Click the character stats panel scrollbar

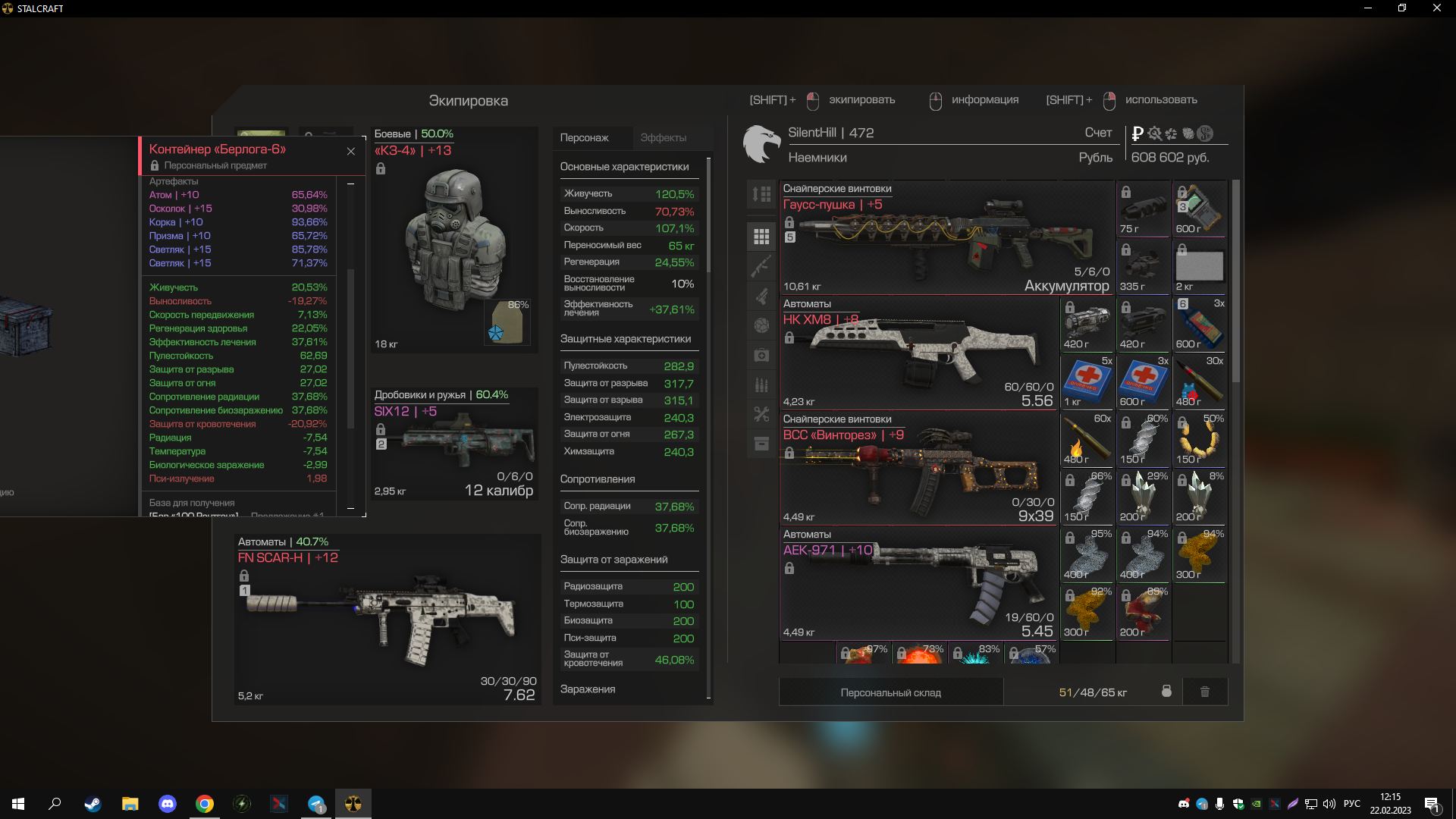(708, 215)
